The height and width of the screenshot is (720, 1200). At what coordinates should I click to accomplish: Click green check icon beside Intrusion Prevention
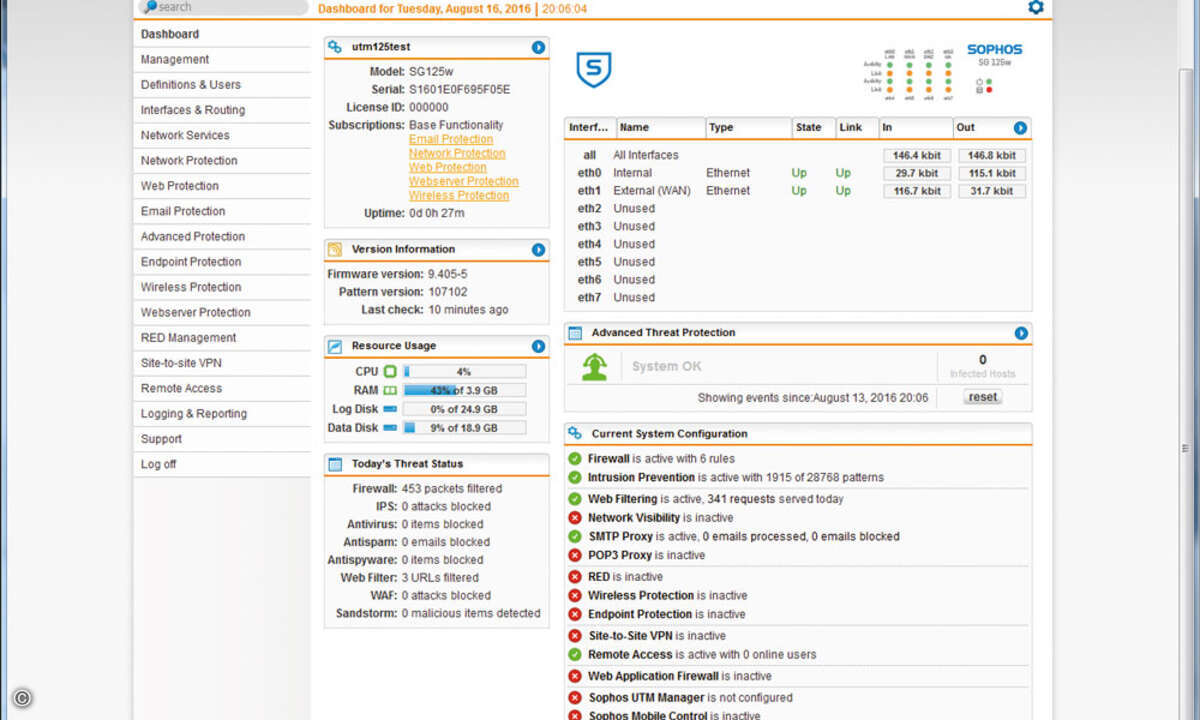[x=575, y=478]
